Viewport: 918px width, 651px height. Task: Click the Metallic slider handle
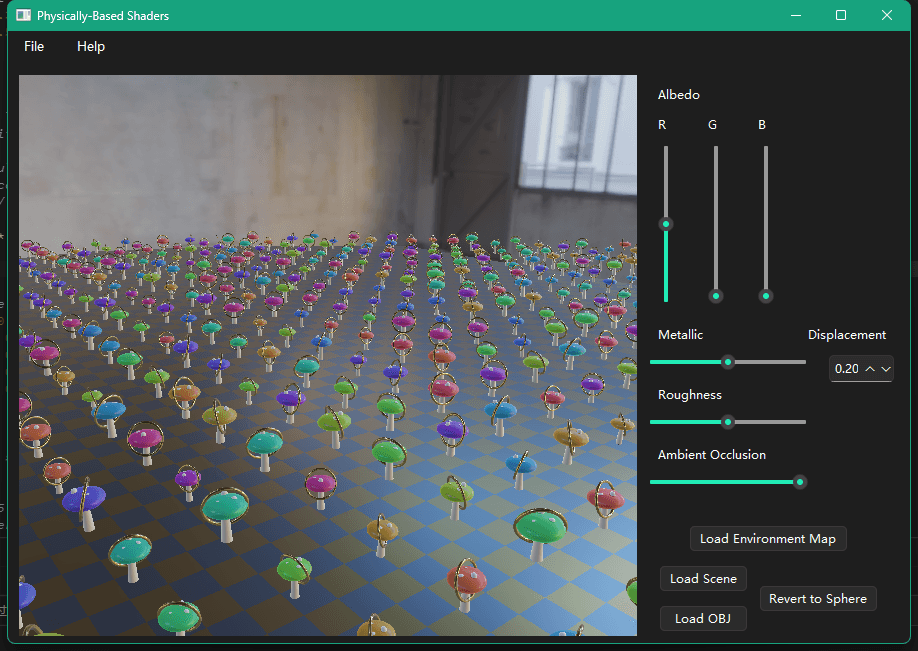click(x=728, y=362)
